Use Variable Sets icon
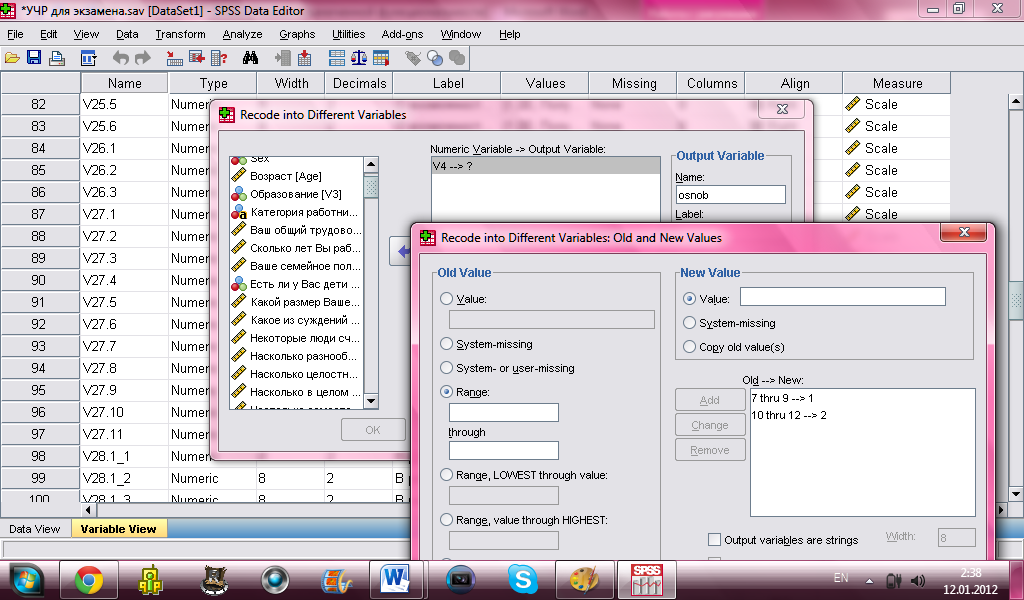Image resolution: width=1024 pixels, height=600 pixels. coord(435,58)
